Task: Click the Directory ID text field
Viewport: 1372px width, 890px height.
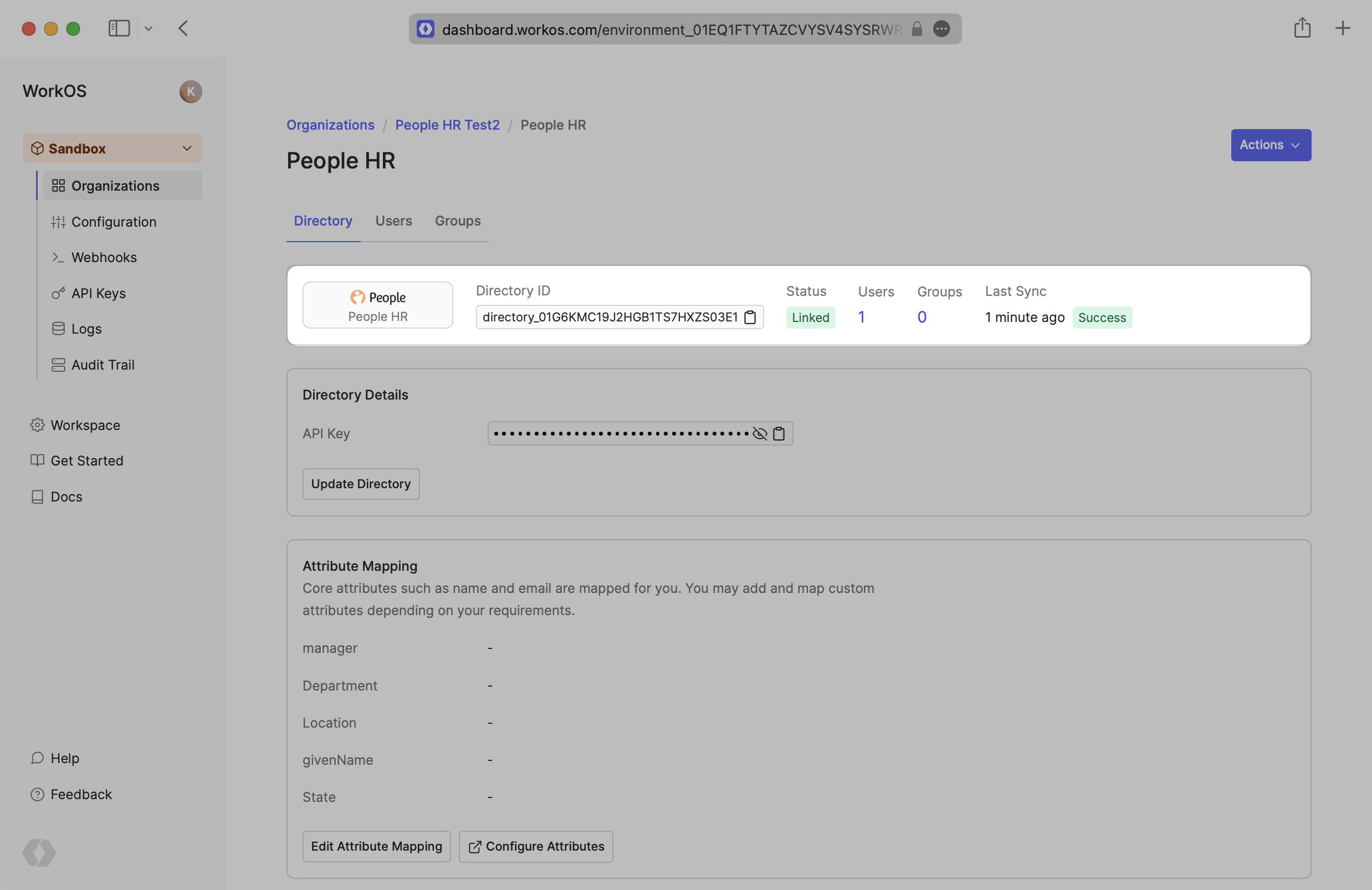Action: pyautogui.click(x=610, y=318)
